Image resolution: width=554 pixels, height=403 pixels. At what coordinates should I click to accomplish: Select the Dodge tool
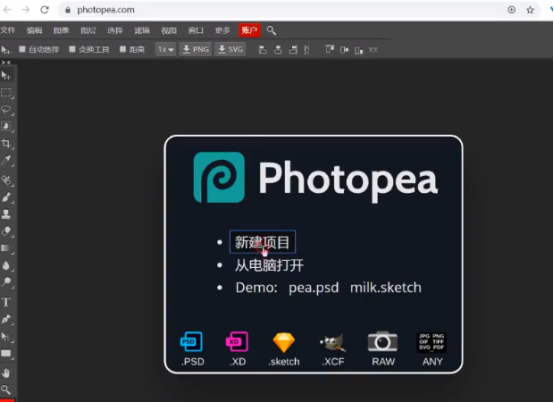(6, 282)
